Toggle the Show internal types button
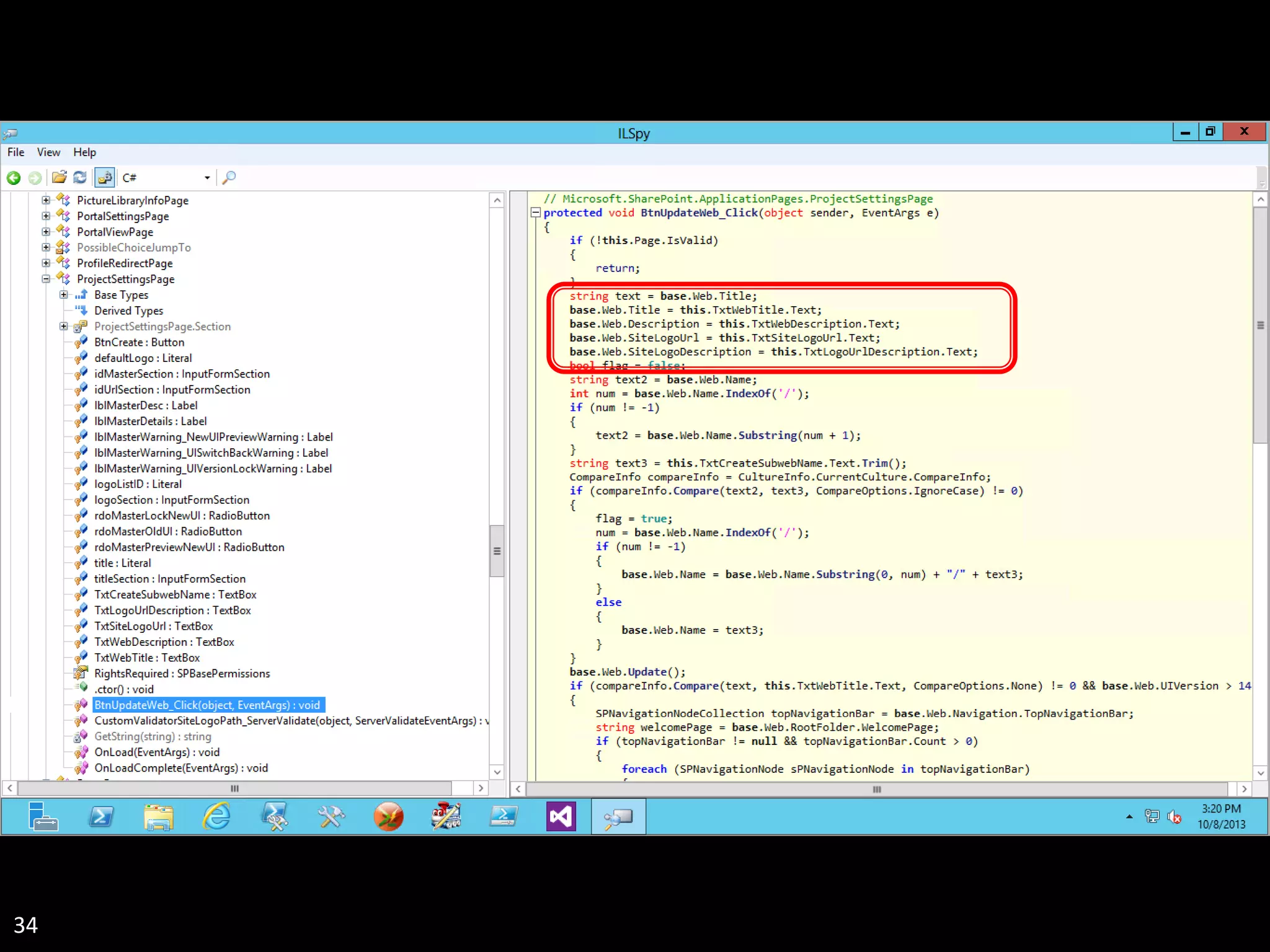The width and height of the screenshot is (1270, 952). coord(105,178)
